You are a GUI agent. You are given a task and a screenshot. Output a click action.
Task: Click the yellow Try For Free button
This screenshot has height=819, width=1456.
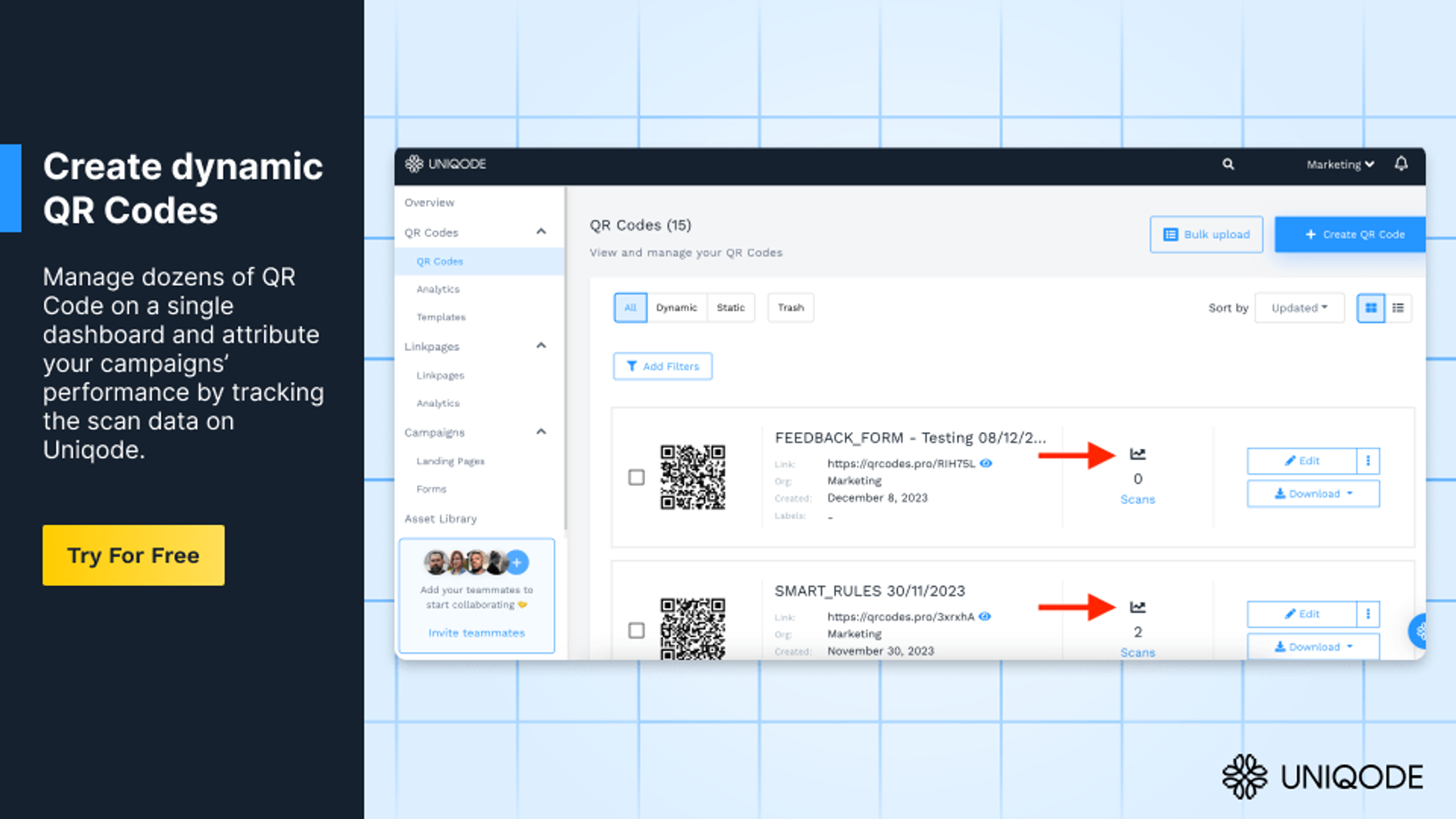(133, 555)
